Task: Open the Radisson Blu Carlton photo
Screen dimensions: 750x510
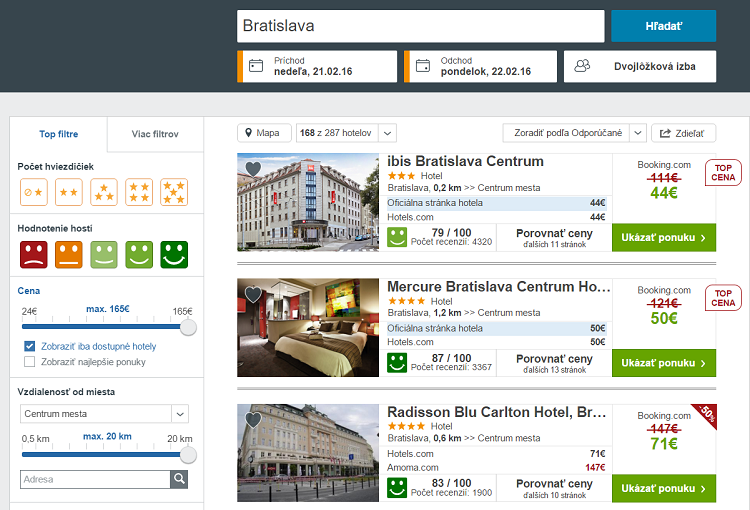Action: [x=308, y=453]
